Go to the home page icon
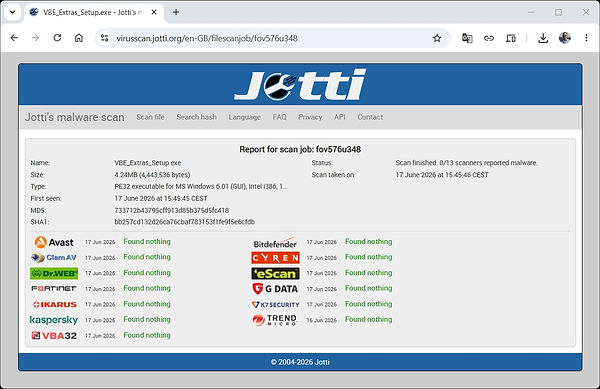The image size is (600, 389). click(x=79, y=38)
